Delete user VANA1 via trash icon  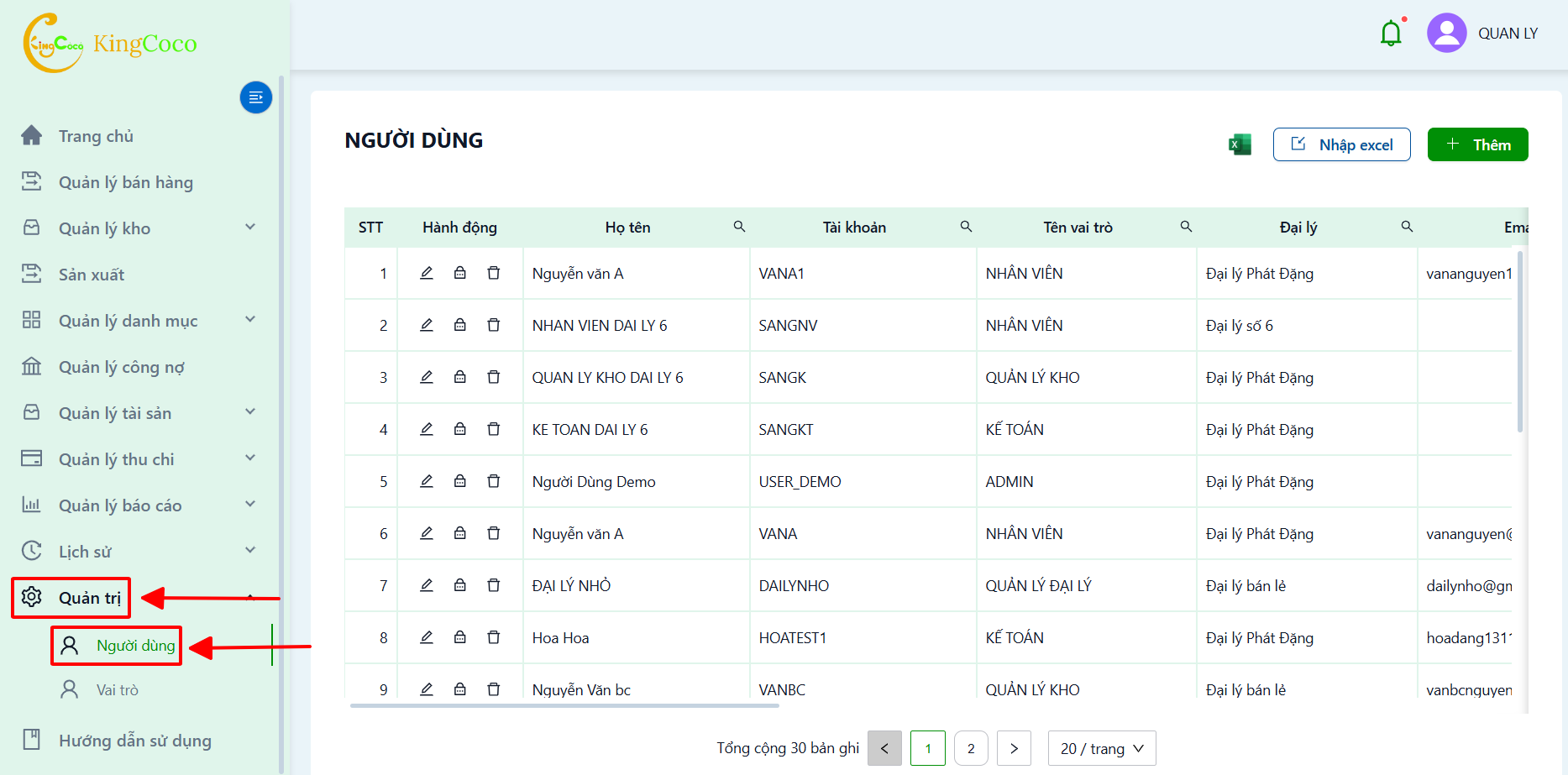pyautogui.click(x=494, y=273)
